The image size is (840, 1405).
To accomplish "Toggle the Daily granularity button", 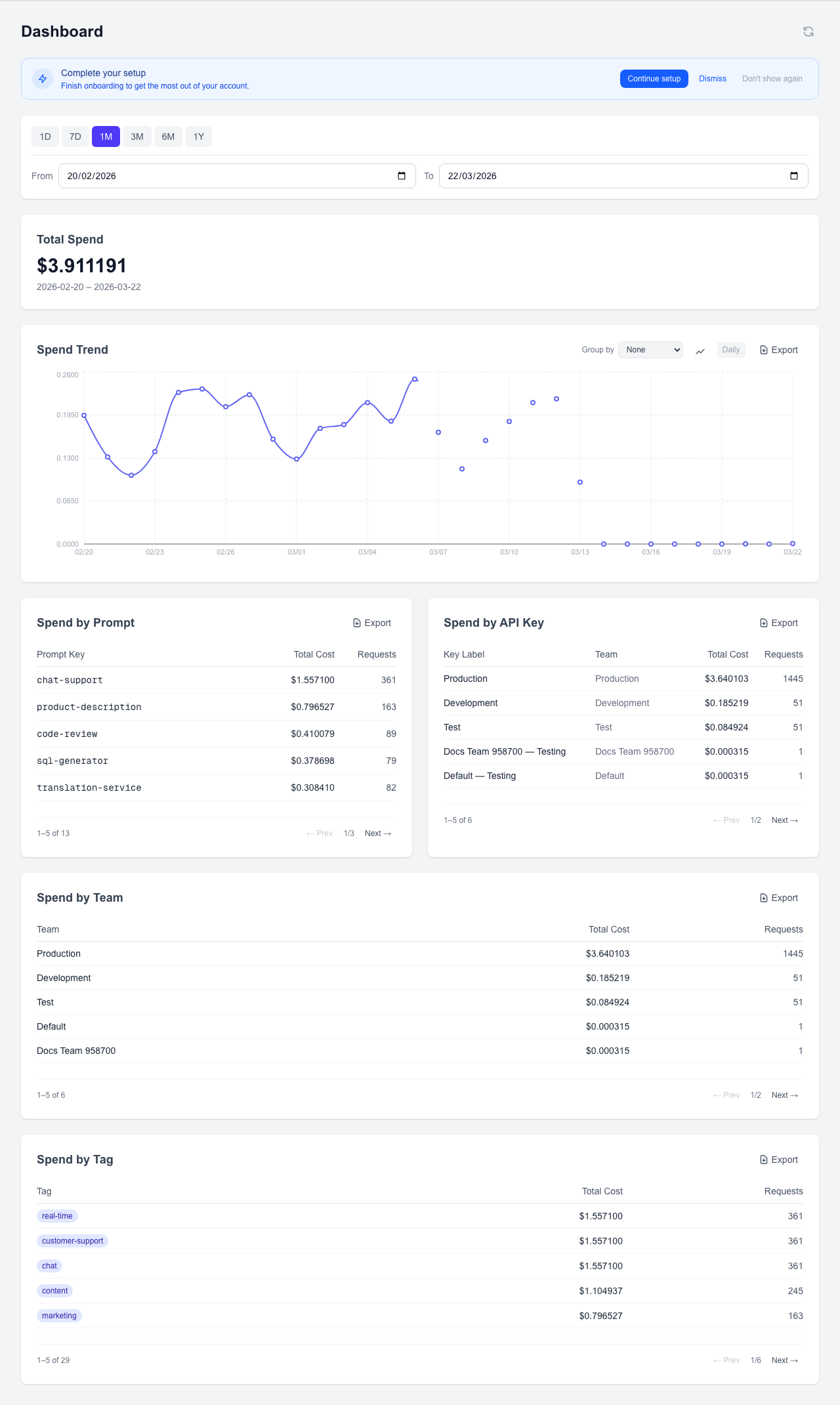I will click(x=730, y=350).
